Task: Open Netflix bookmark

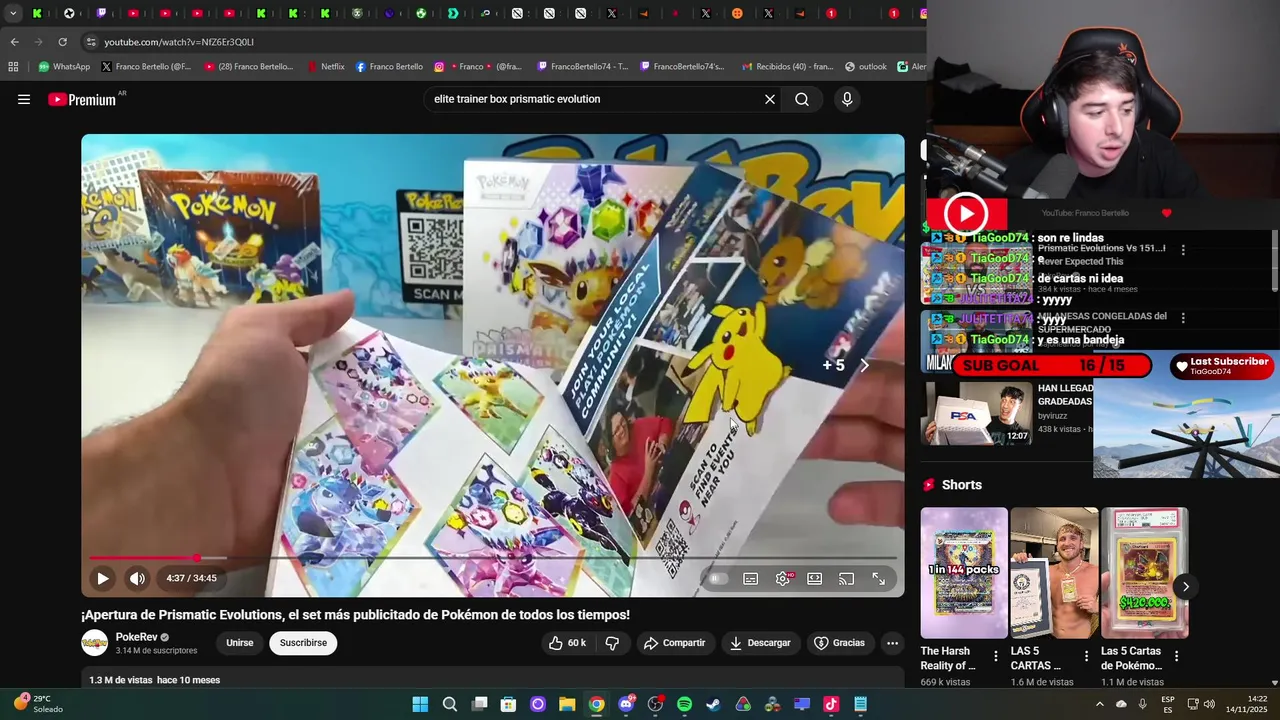Action: click(x=325, y=67)
